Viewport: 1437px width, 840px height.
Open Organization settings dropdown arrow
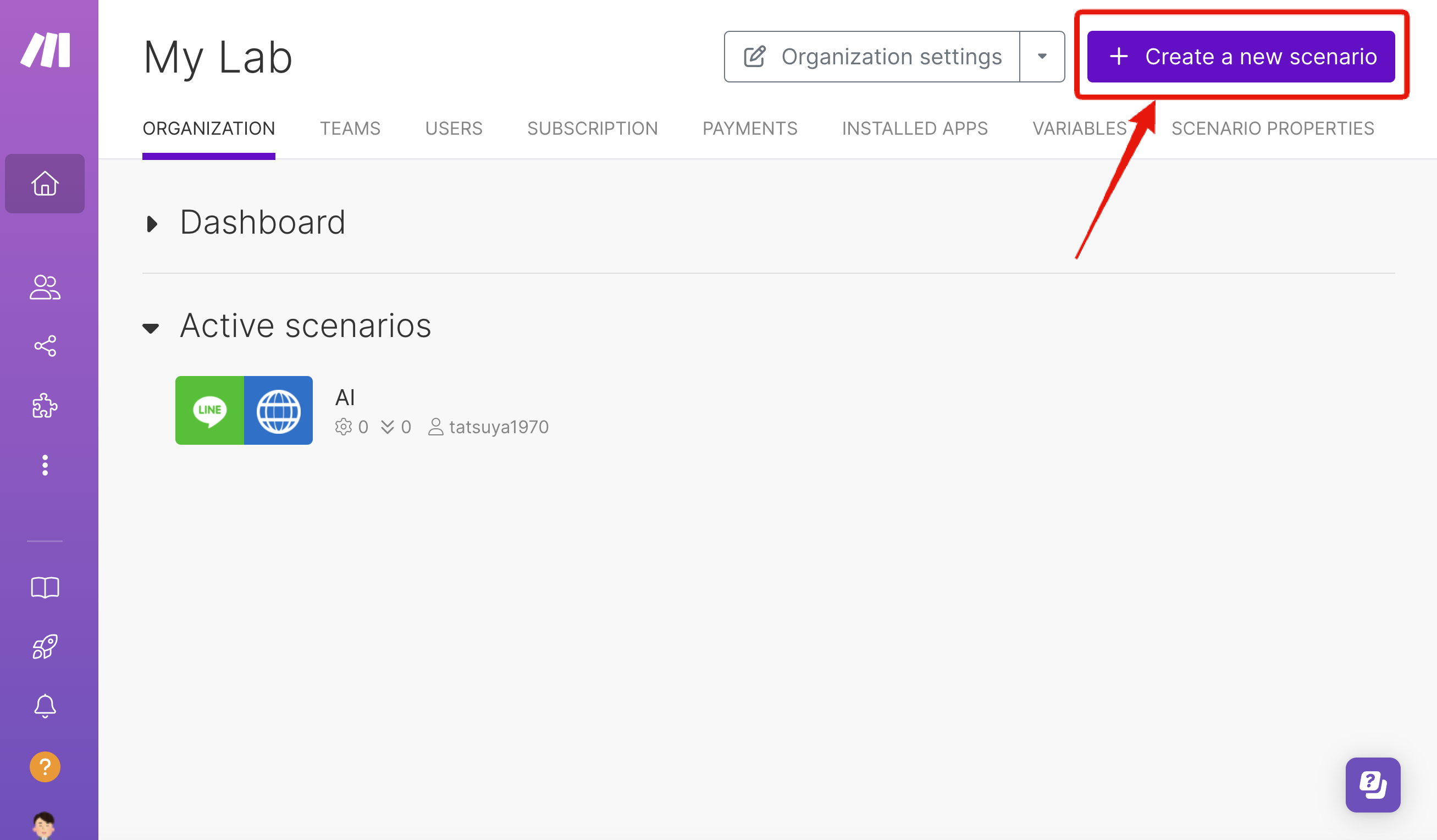coord(1042,57)
